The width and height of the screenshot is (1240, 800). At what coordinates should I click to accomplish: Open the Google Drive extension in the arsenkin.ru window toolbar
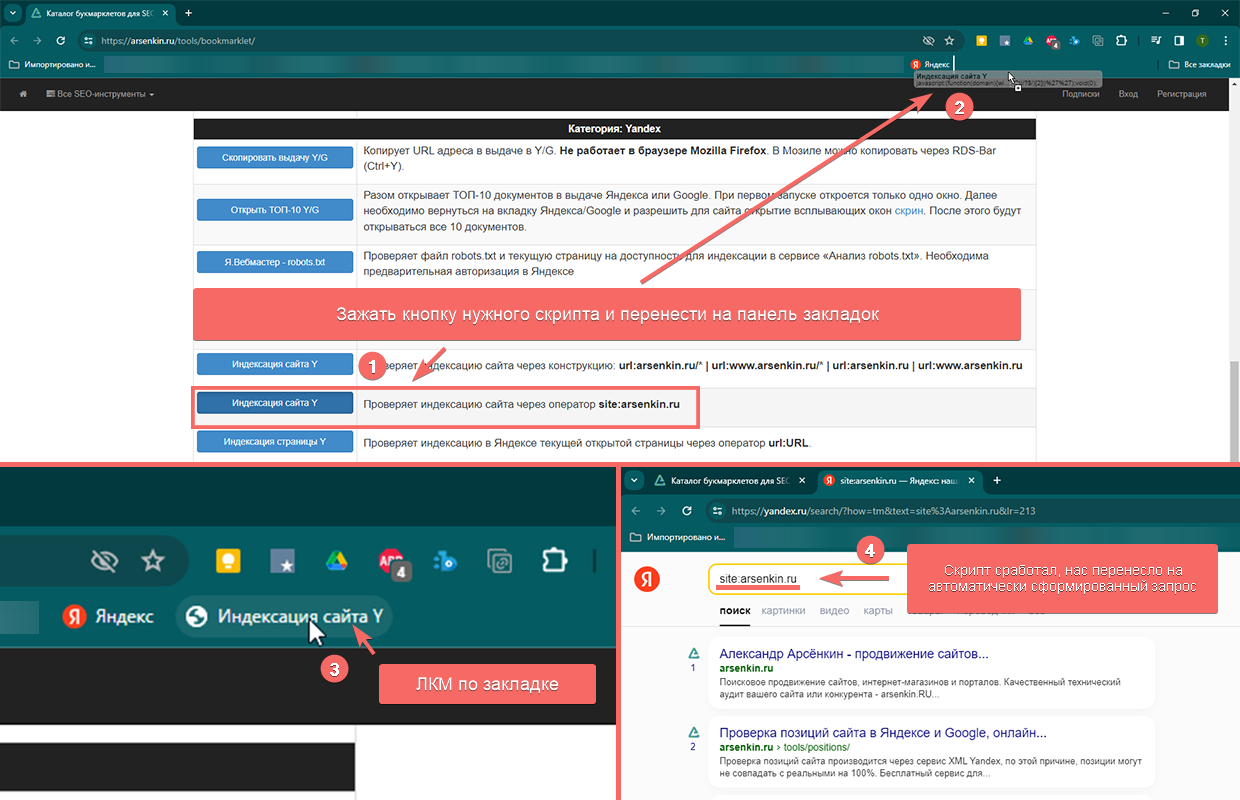click(1028, 41)
